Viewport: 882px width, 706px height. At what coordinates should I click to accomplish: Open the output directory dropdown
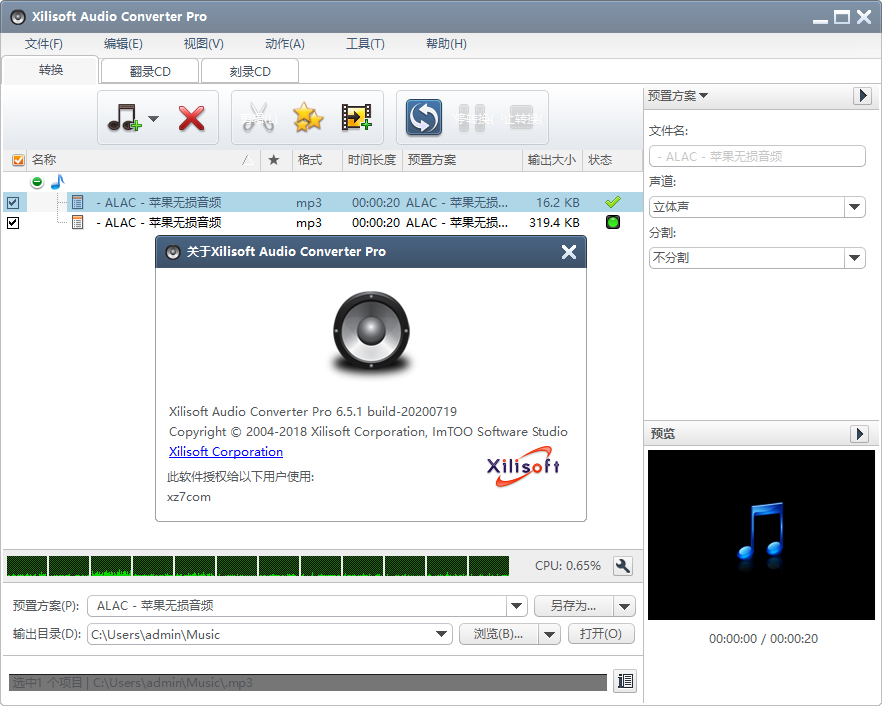442,634
